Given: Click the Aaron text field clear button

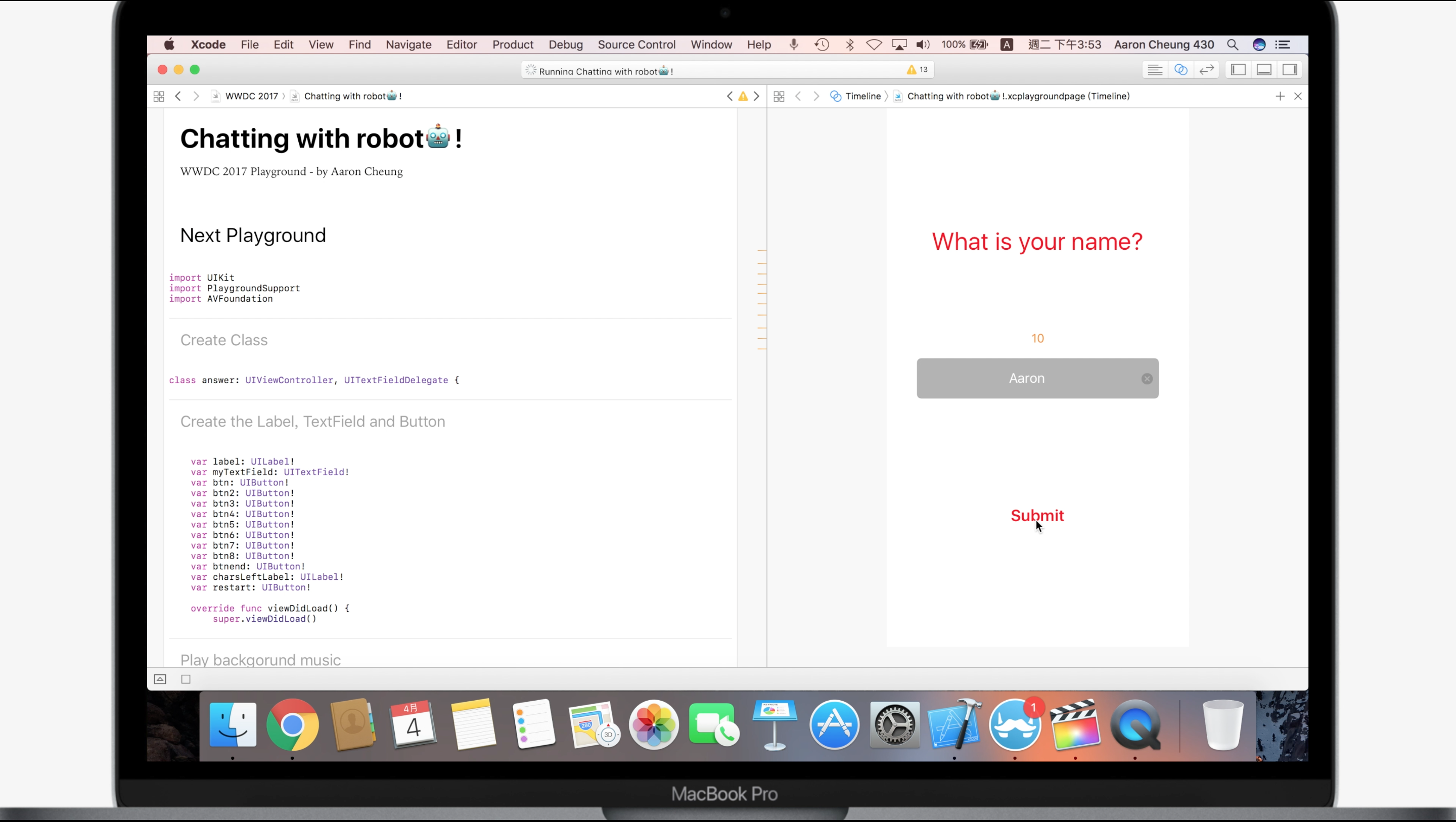Looking at the screenshot, I should tap(1146, 379).
